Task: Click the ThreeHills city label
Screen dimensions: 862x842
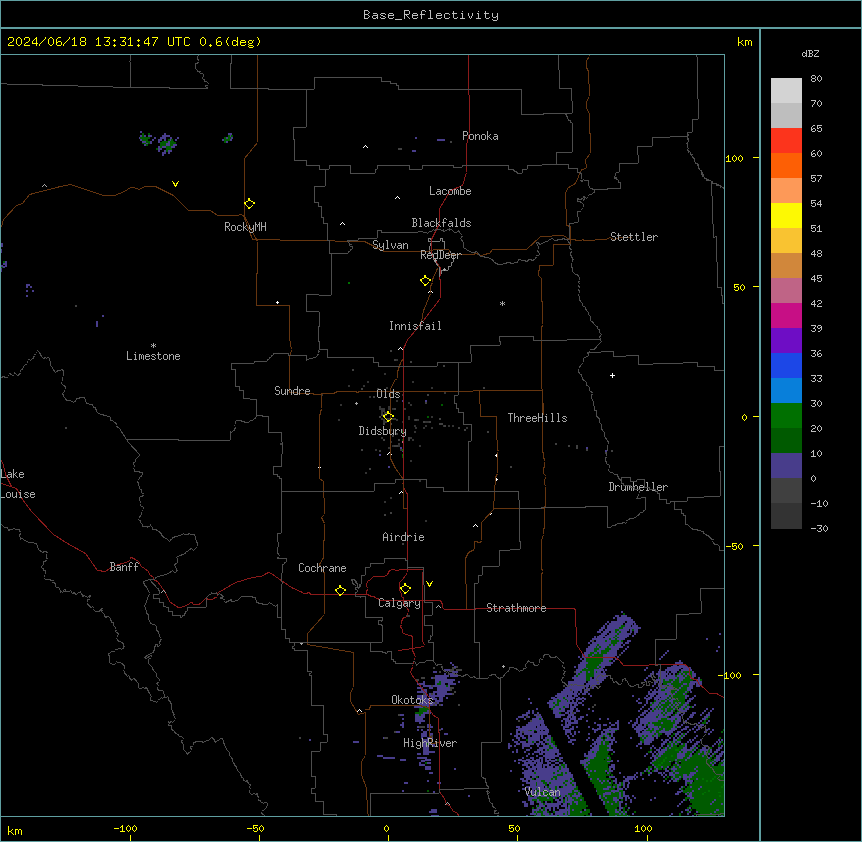Action: (537, 418)
